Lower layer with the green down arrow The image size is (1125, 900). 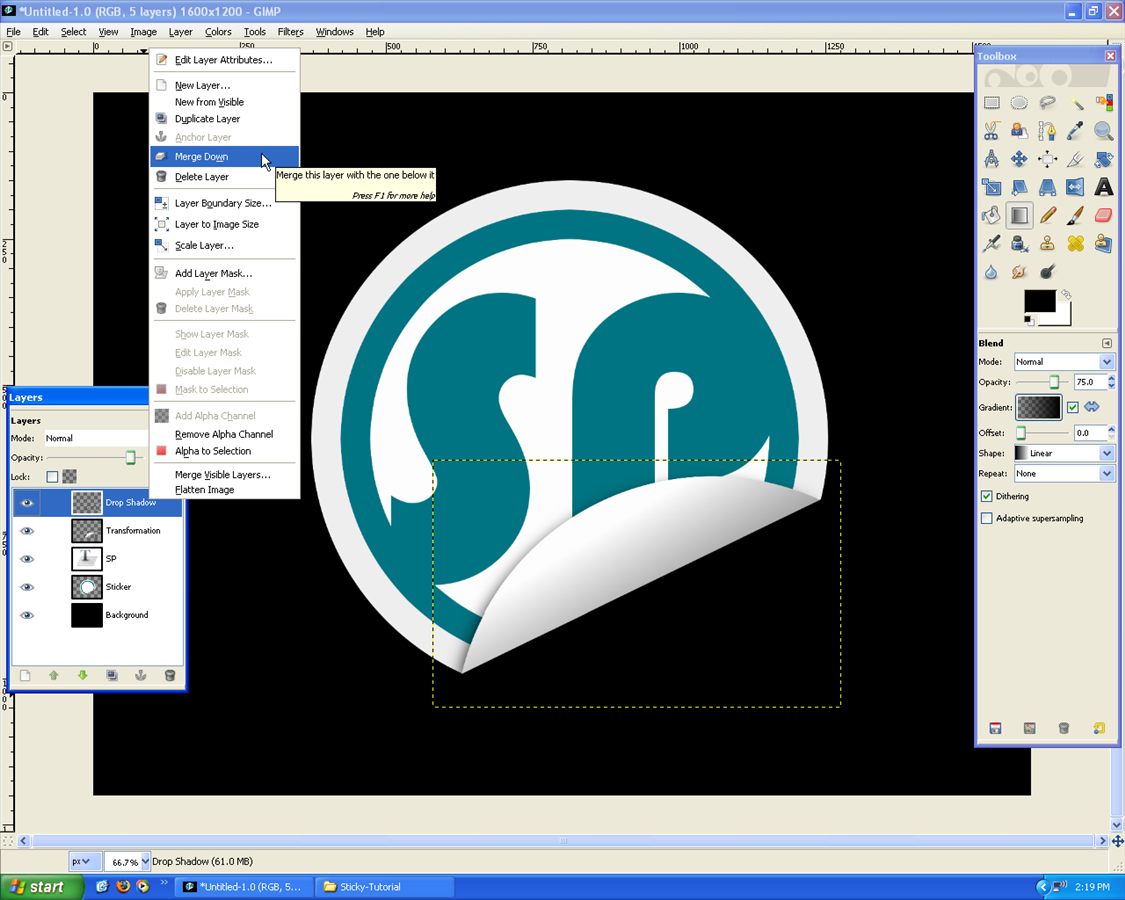click(x=83, y=675)
